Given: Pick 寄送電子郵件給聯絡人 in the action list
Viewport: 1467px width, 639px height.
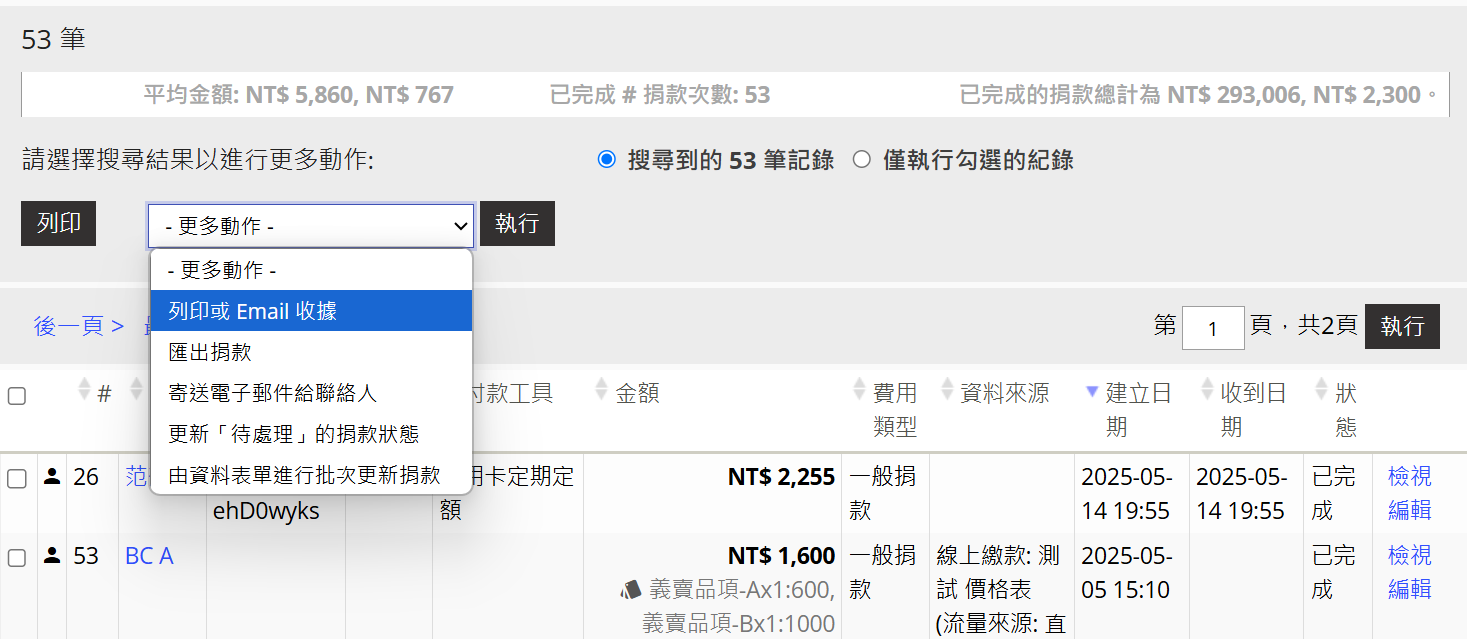Looking at the screenshot, I should (272, 393).
